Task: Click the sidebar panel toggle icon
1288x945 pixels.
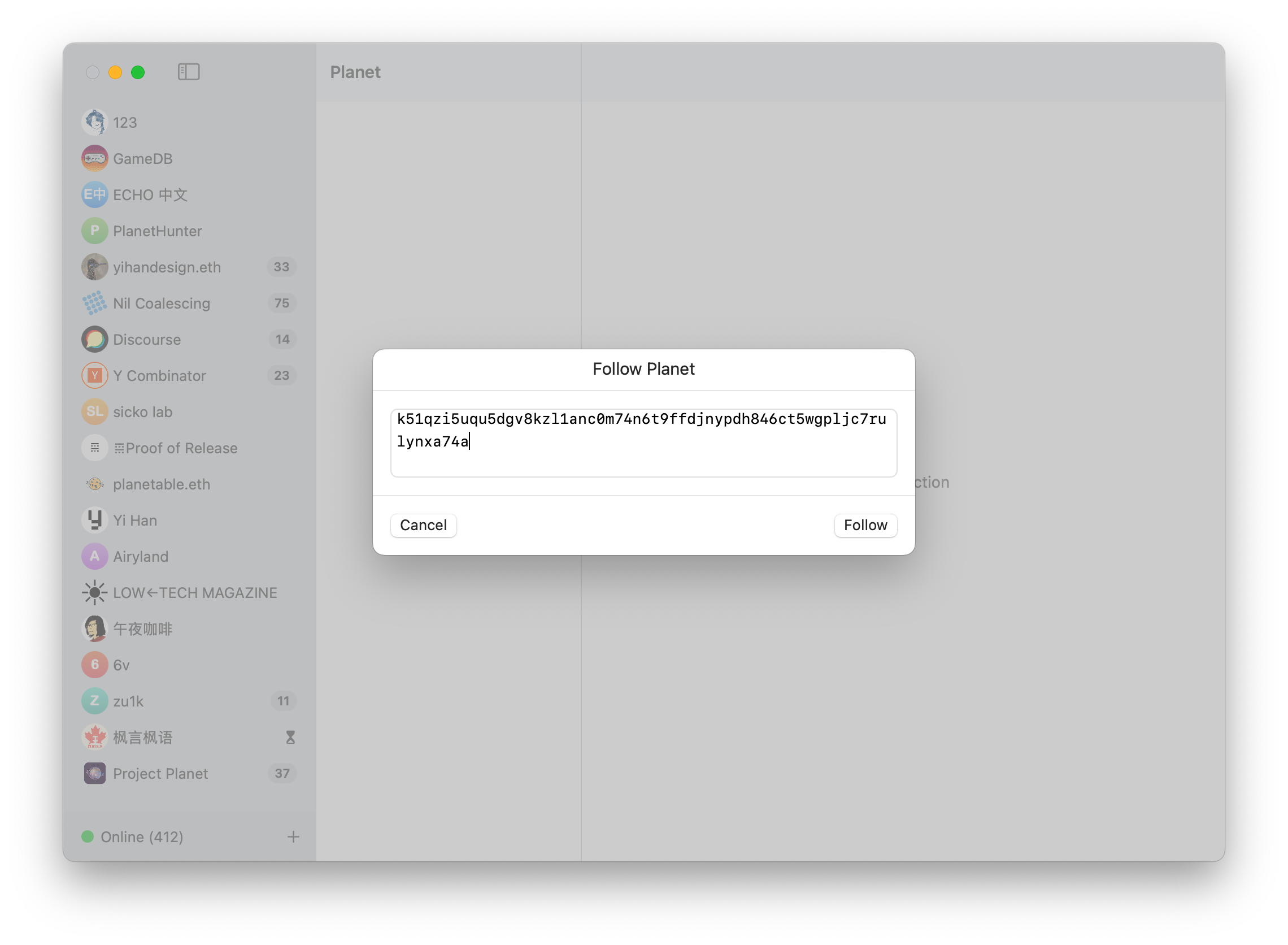Action: click(186, 71)
